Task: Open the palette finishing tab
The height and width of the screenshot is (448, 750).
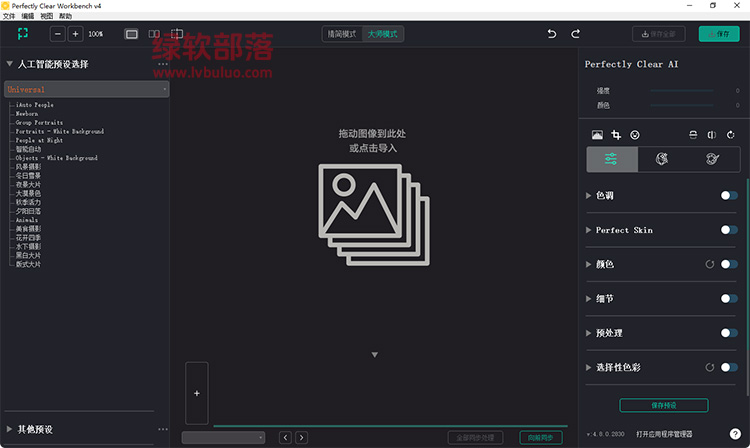Action: click(x=713, y=159)
